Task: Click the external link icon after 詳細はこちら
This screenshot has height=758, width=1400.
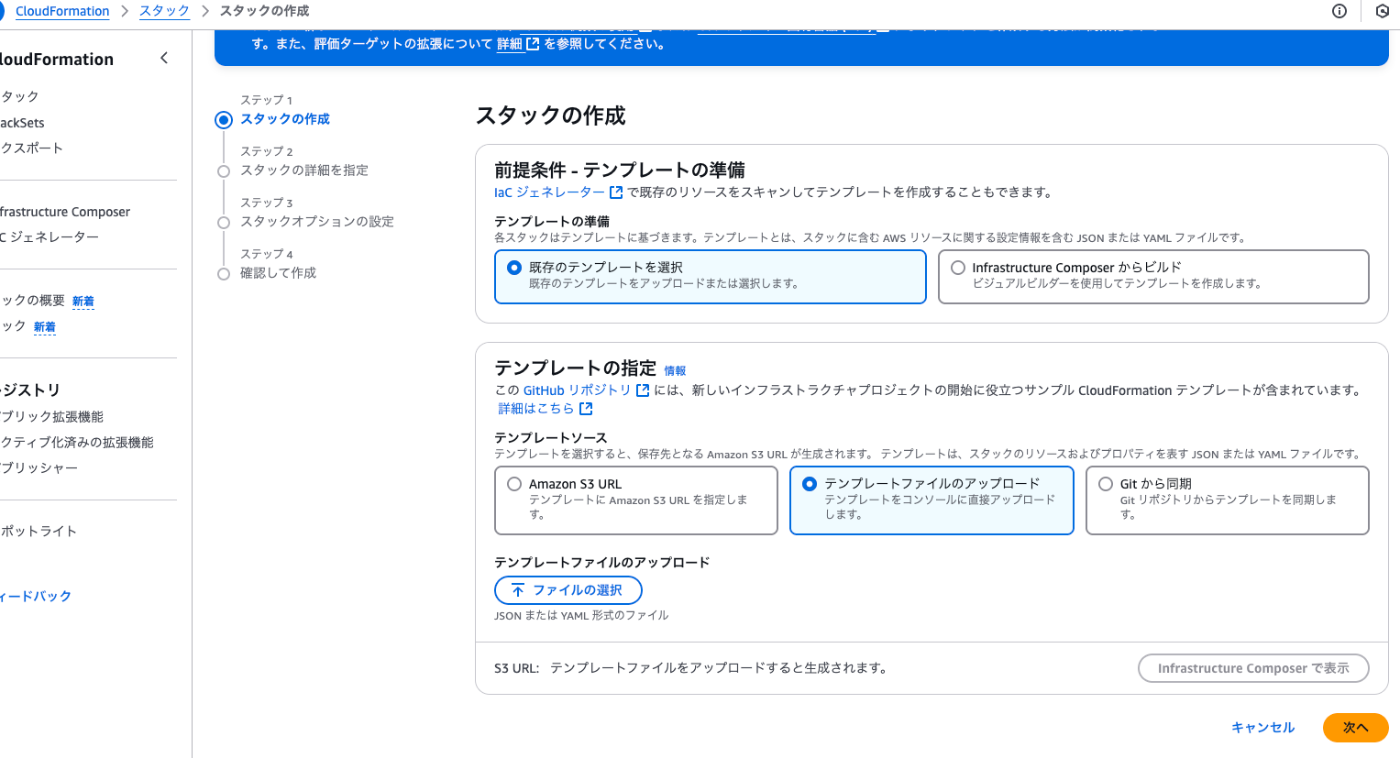Action: tap(586, 409)
